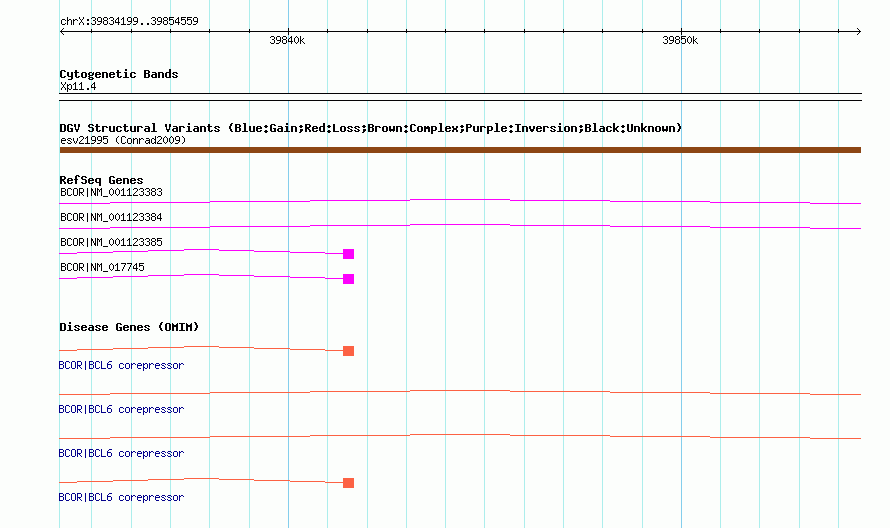The height and width of the screenshot is (528, 890).
Task: Click the orange exon box of first OMIM gene
Action: pyautogui.click(x=349, y=351)
